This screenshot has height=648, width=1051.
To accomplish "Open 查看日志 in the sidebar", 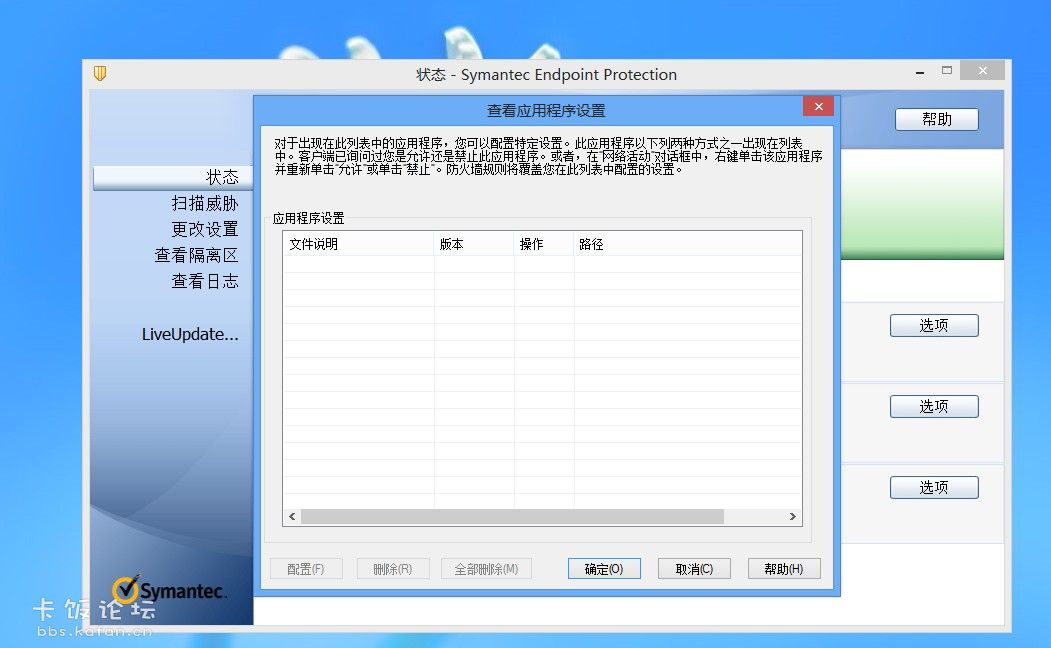I will click(204, 281).
